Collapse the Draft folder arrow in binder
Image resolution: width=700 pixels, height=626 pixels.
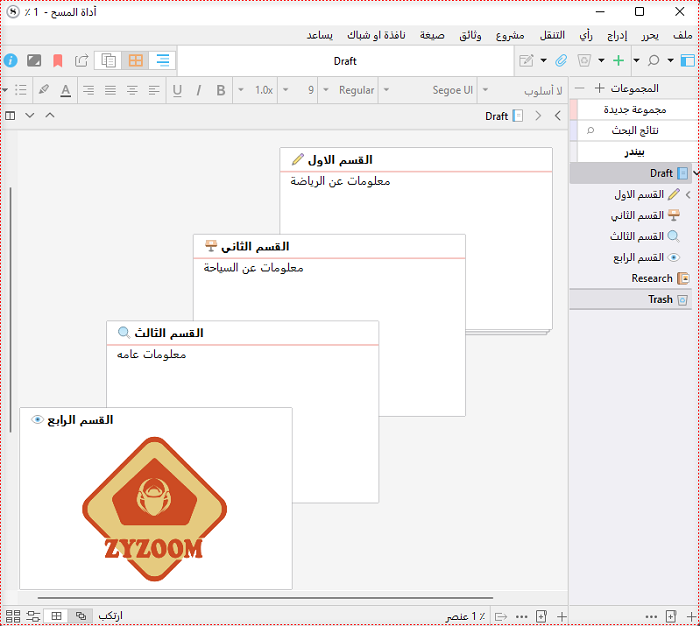[x=696, y=173]
